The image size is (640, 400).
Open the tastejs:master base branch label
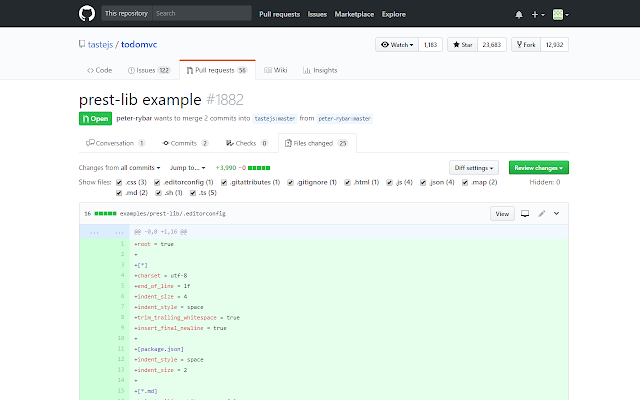click(275, 119)
